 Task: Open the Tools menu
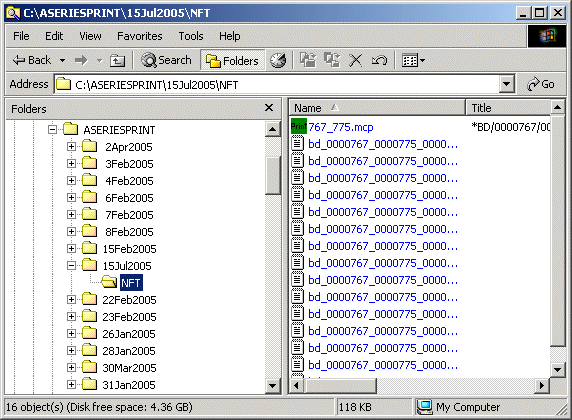(x=191, y=36)
